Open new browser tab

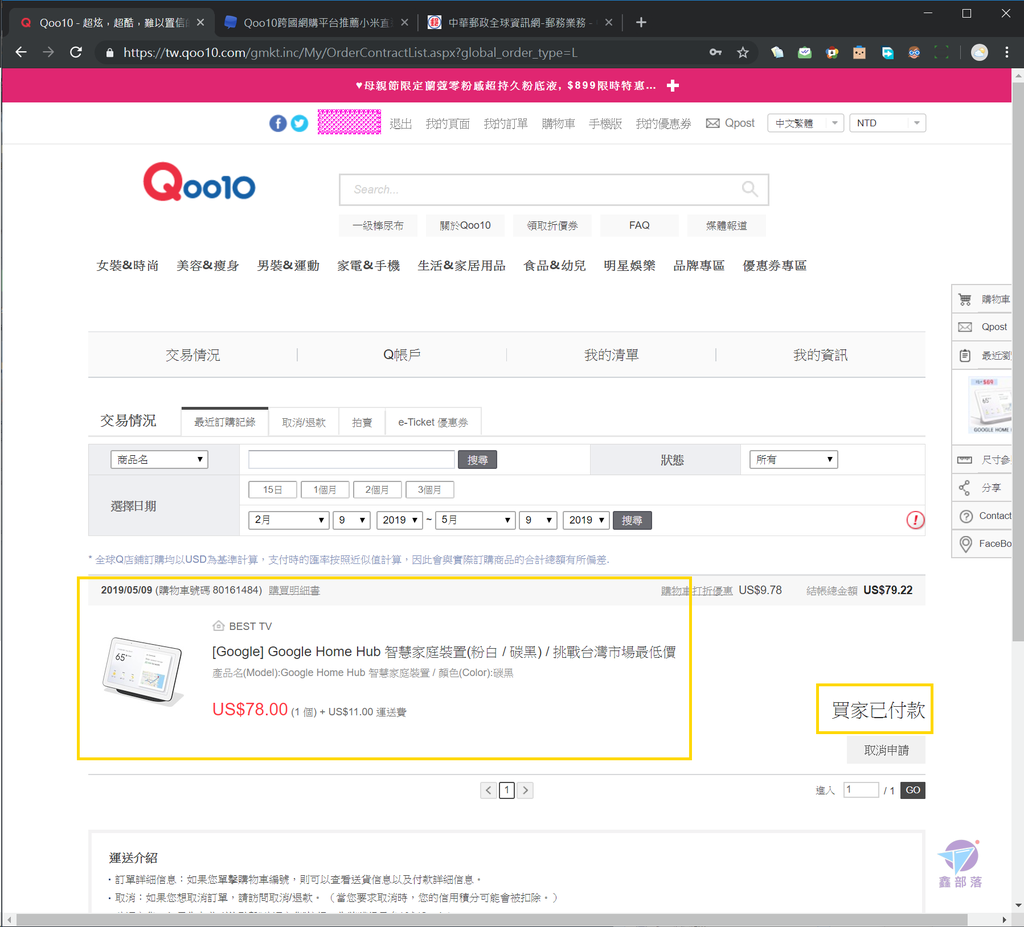[x=641, y=22]
